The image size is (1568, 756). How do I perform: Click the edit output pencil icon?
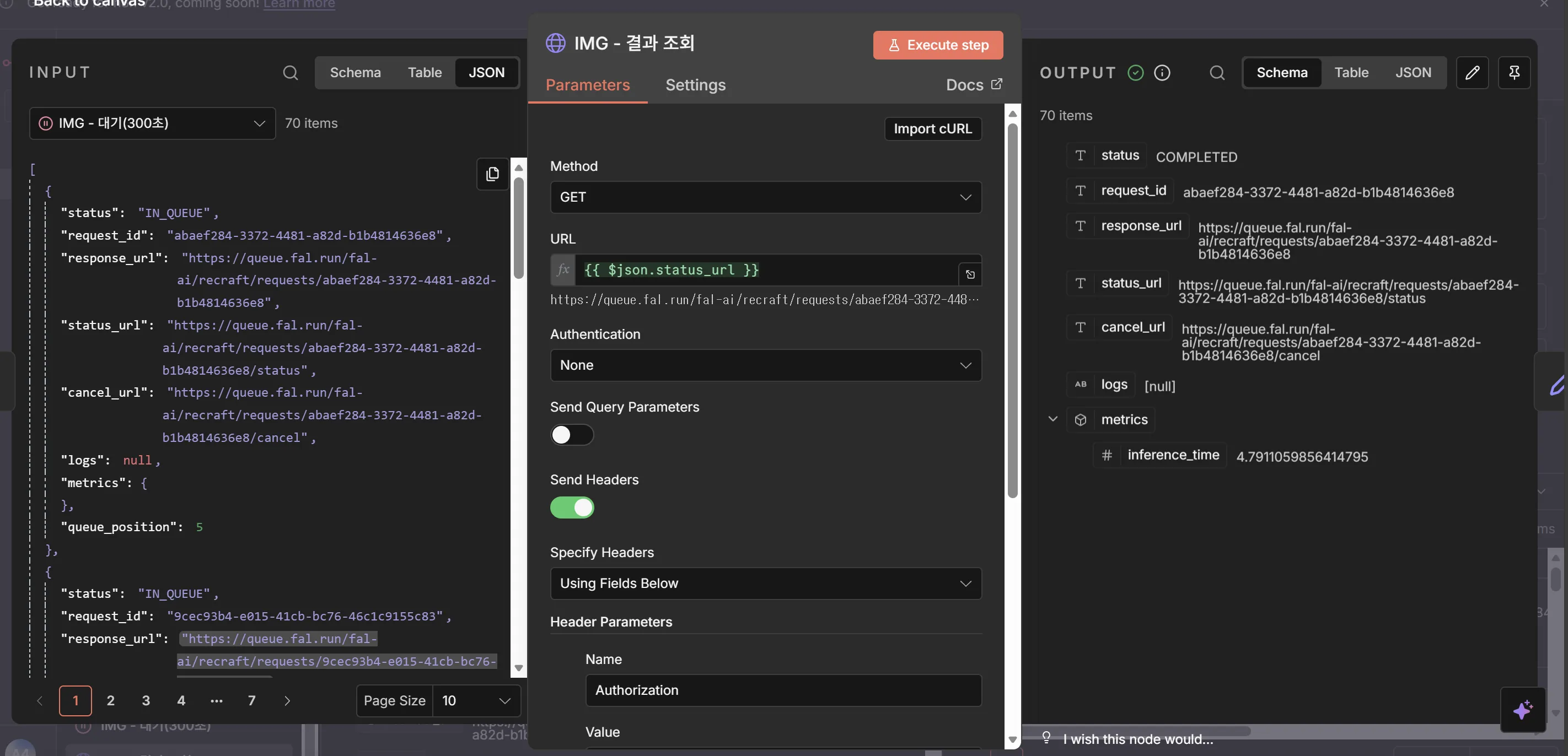tap(1472, 72)
